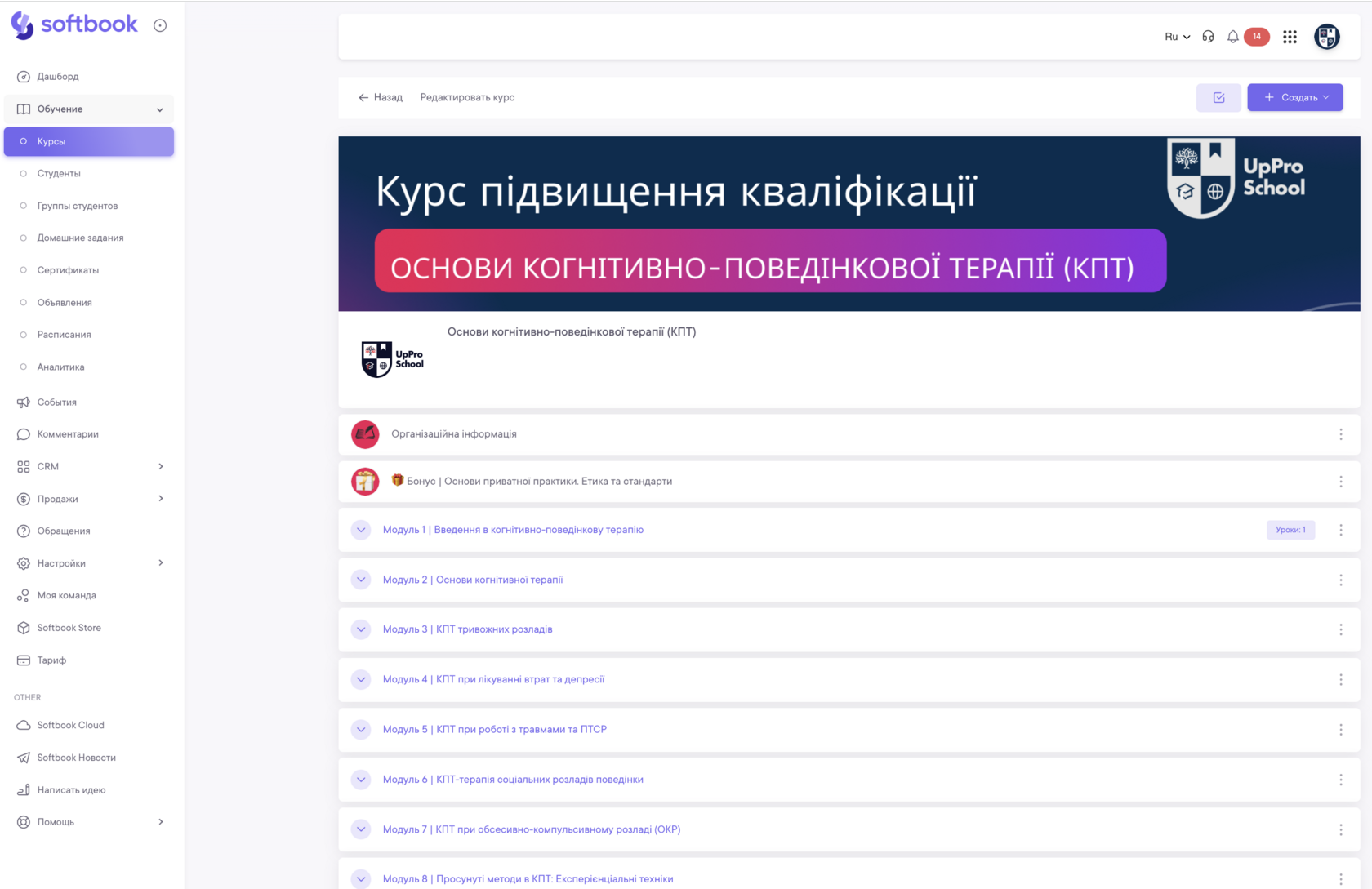Click the Создать button
The width and height of the screenshot is (1372, 889).
coord(1294,98)
